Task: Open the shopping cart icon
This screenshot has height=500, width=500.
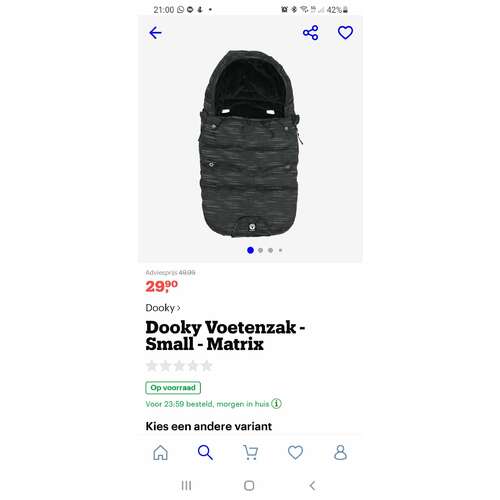Action: pyautogui.click(x=250, y=453)
